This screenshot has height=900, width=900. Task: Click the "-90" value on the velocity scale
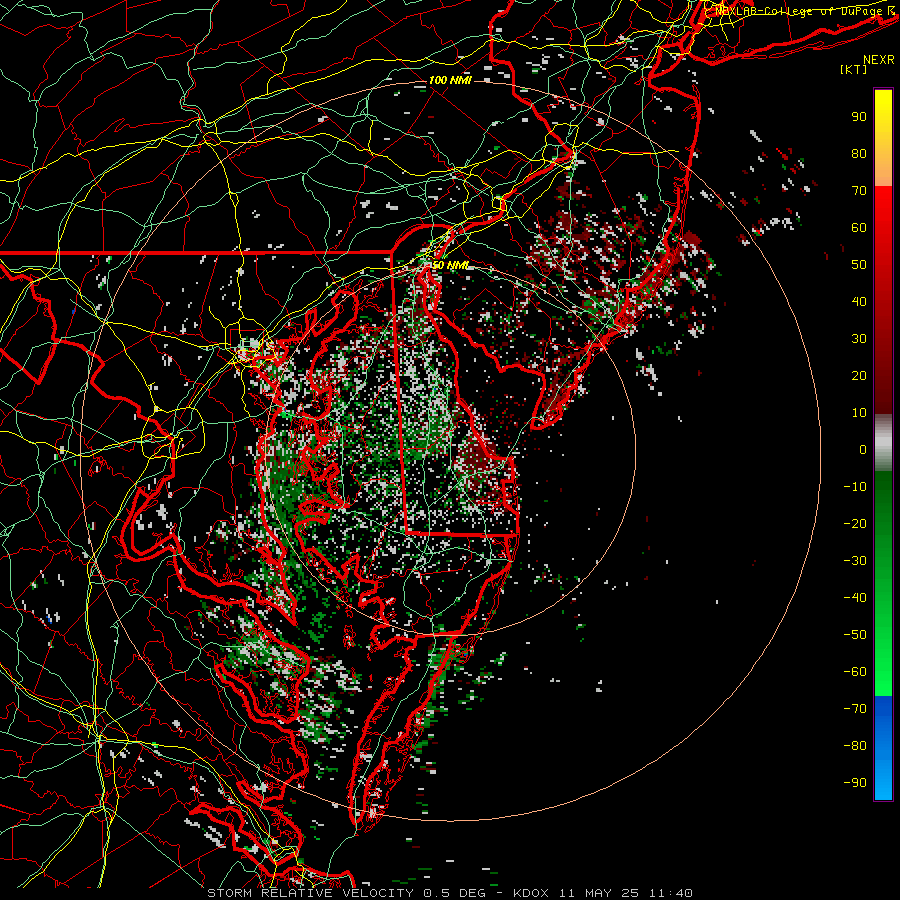coord(855,783)
